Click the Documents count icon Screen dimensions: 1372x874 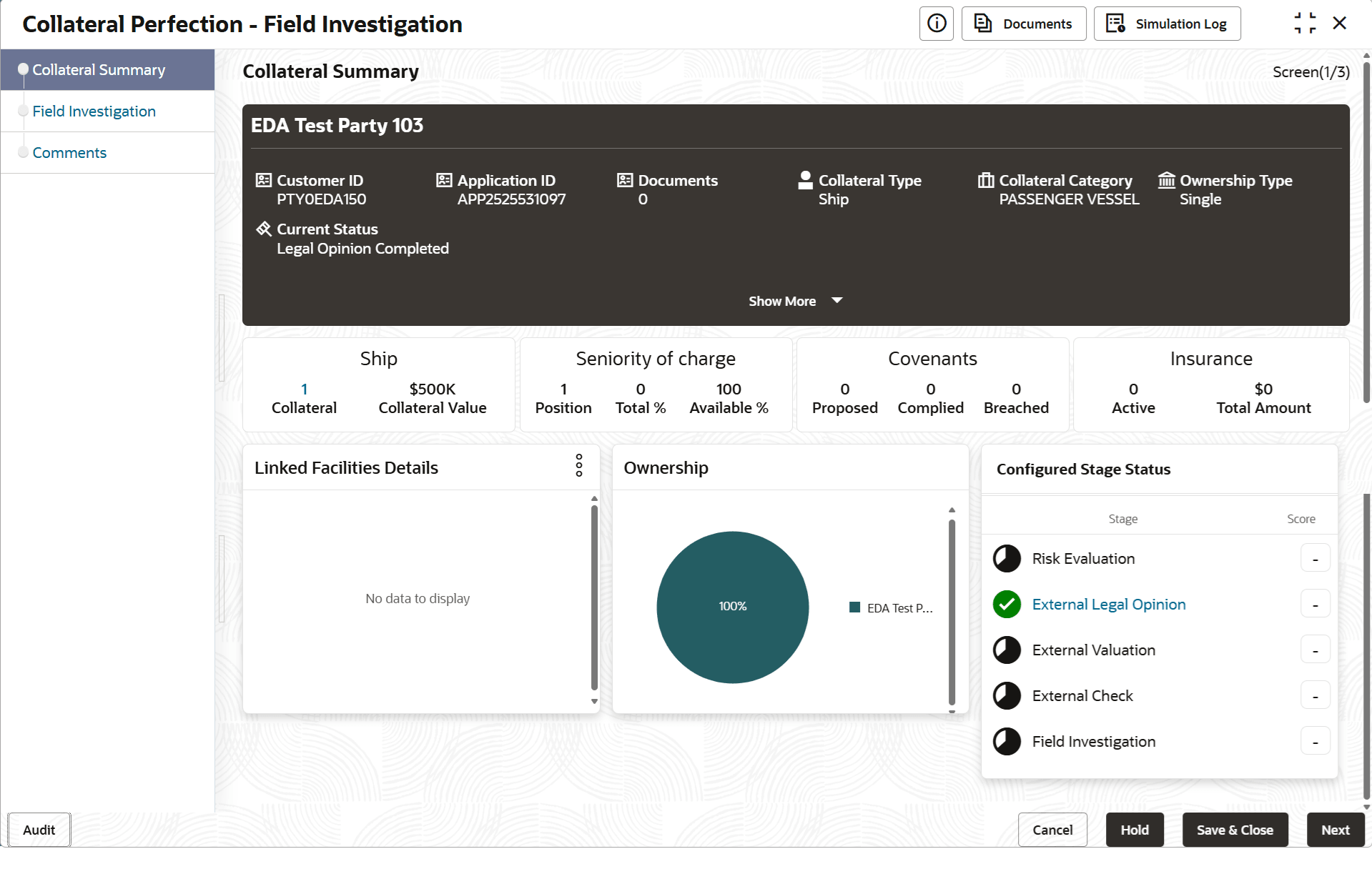coord(625,180)
